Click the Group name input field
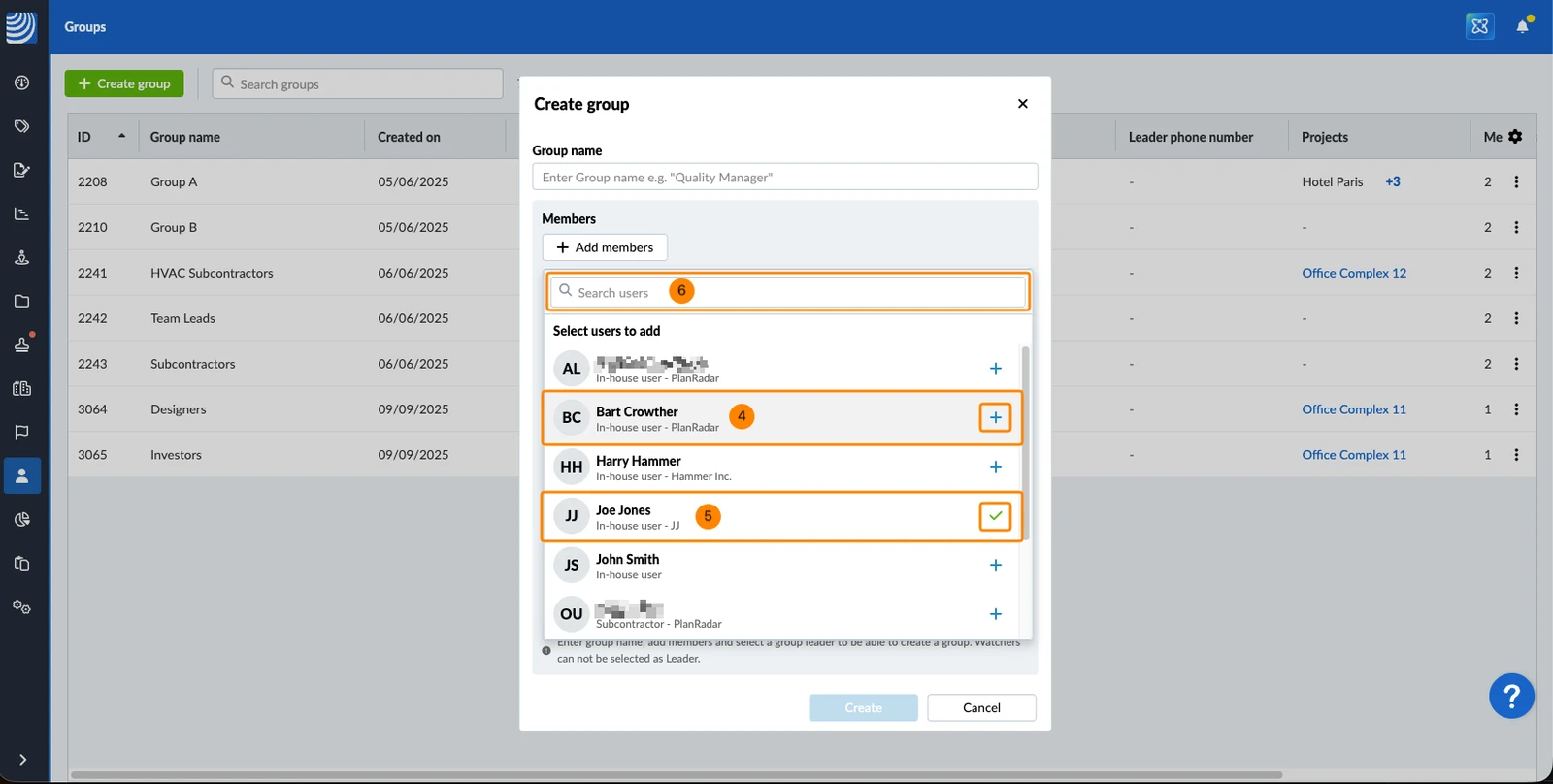This screenshot has height=784, width=1553. (x=784, y=177)
